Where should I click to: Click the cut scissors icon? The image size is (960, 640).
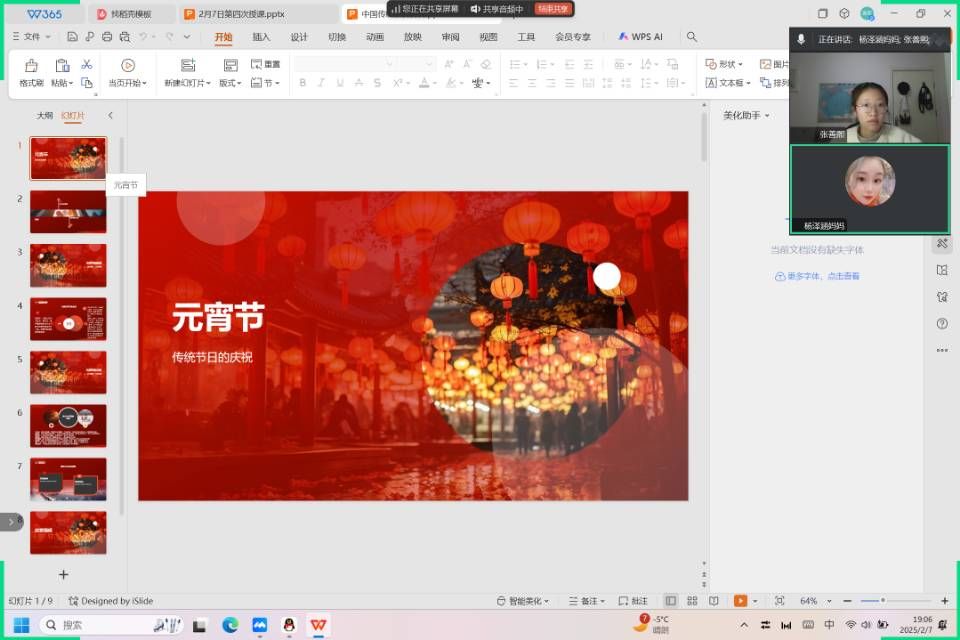87,64
